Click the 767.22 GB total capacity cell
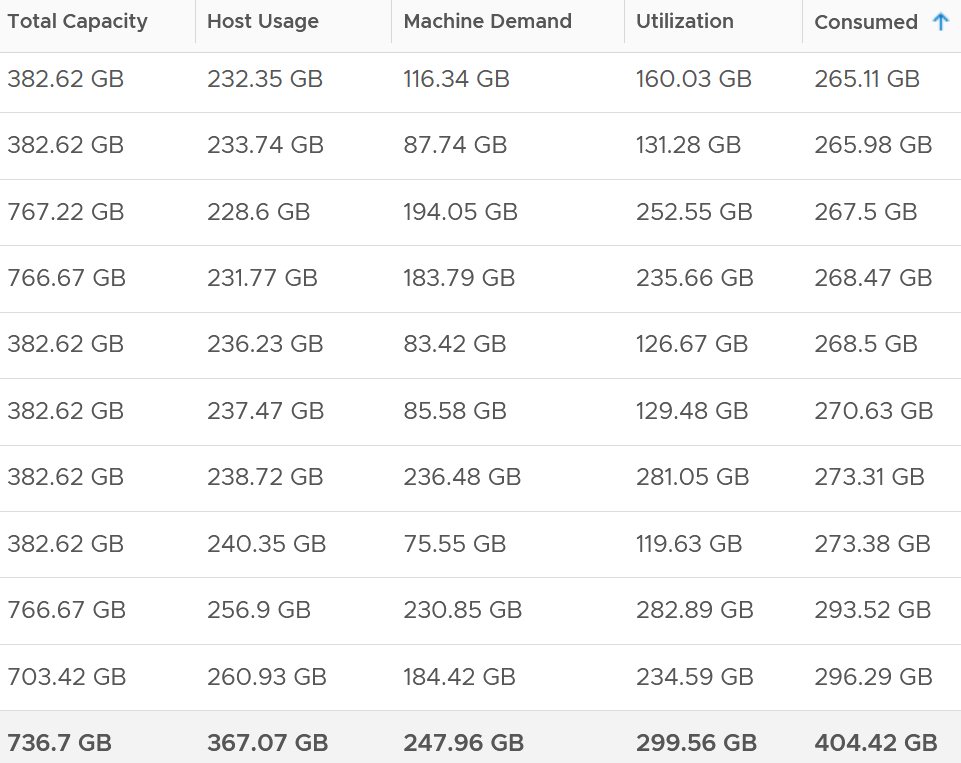This screenshot has height=763, width=961. point(66,212)
